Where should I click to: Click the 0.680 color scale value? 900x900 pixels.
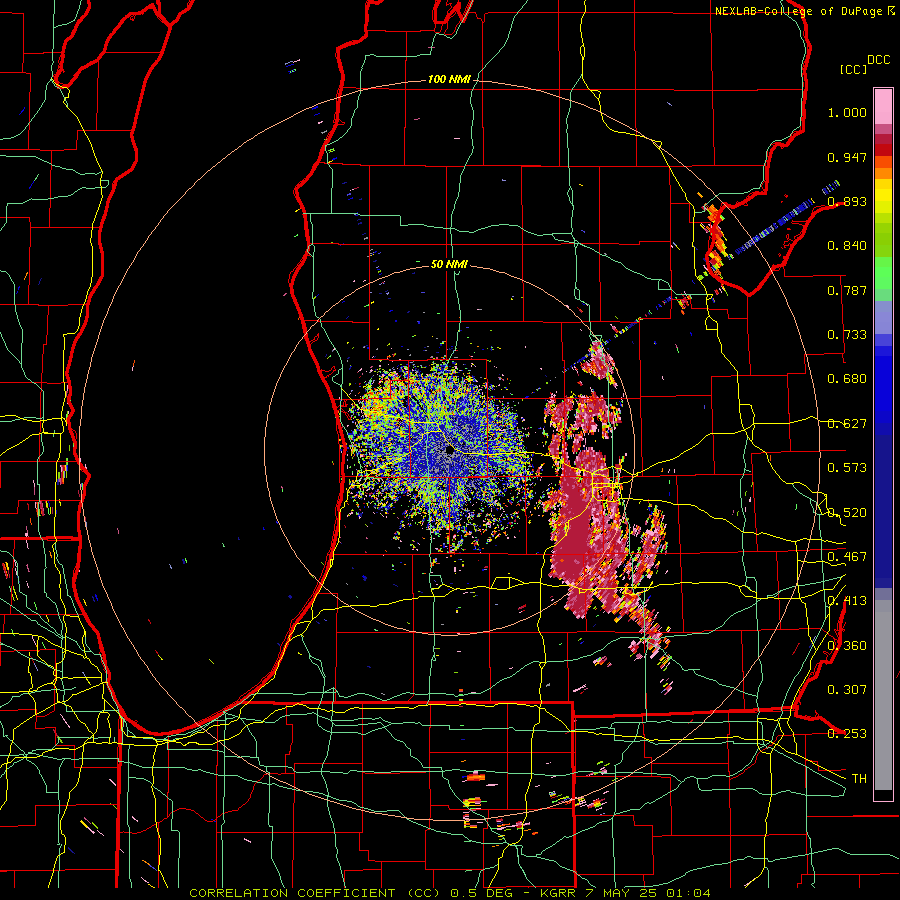click(x=847, y=379)
